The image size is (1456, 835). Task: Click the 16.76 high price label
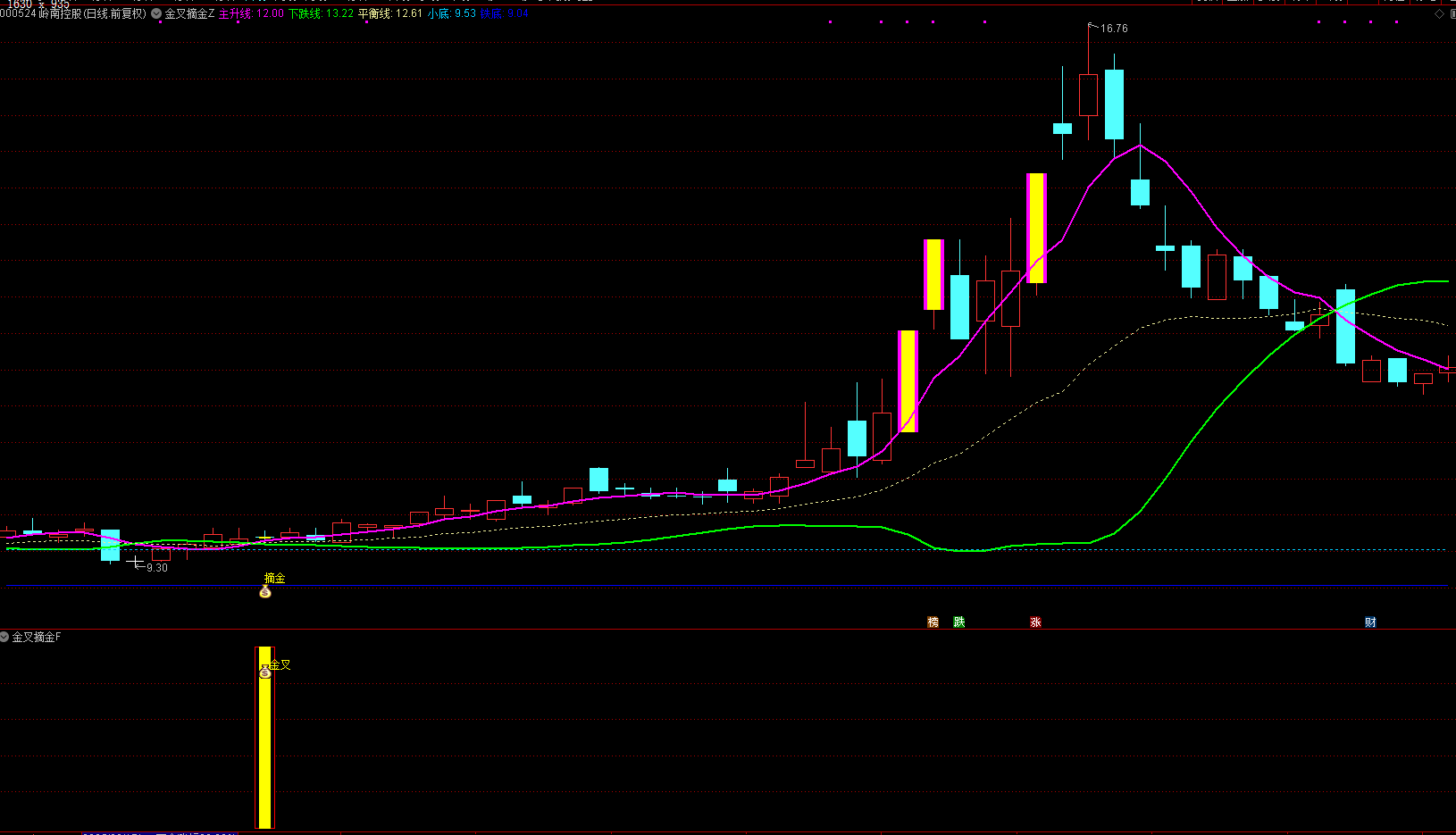pyautogui.click(x=1114, y=29)
